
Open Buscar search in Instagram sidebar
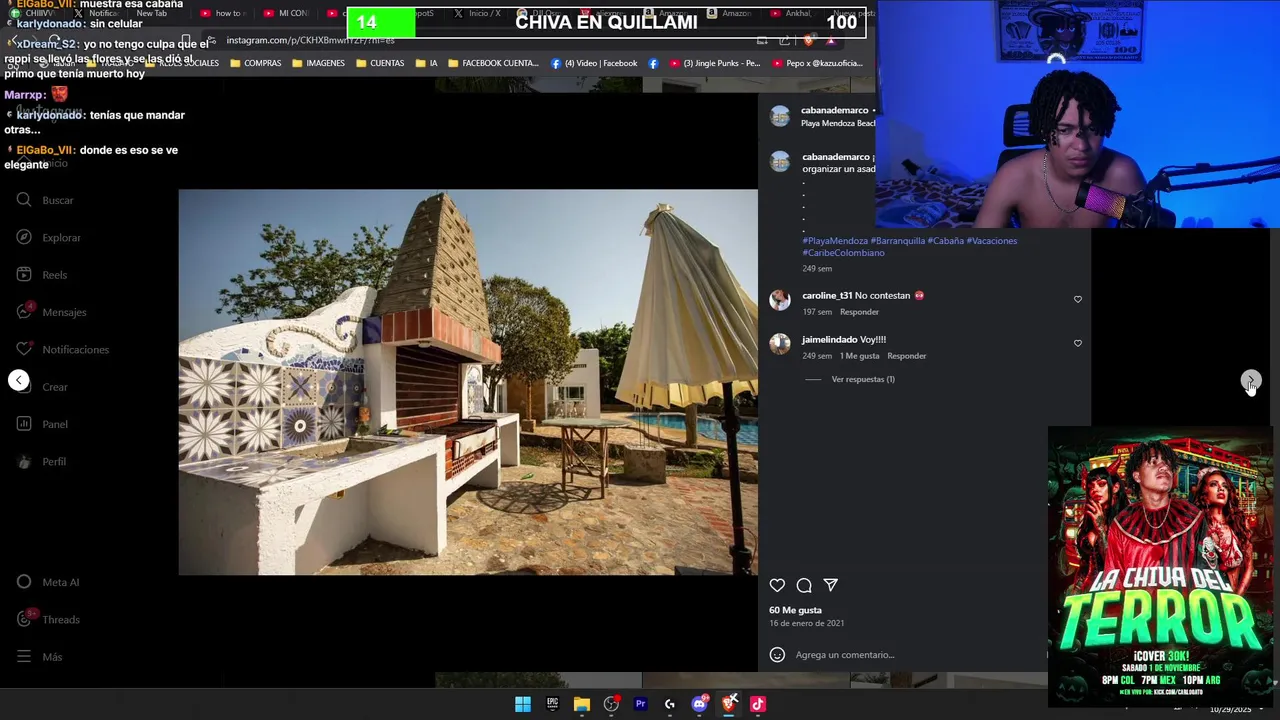(47, 200)
